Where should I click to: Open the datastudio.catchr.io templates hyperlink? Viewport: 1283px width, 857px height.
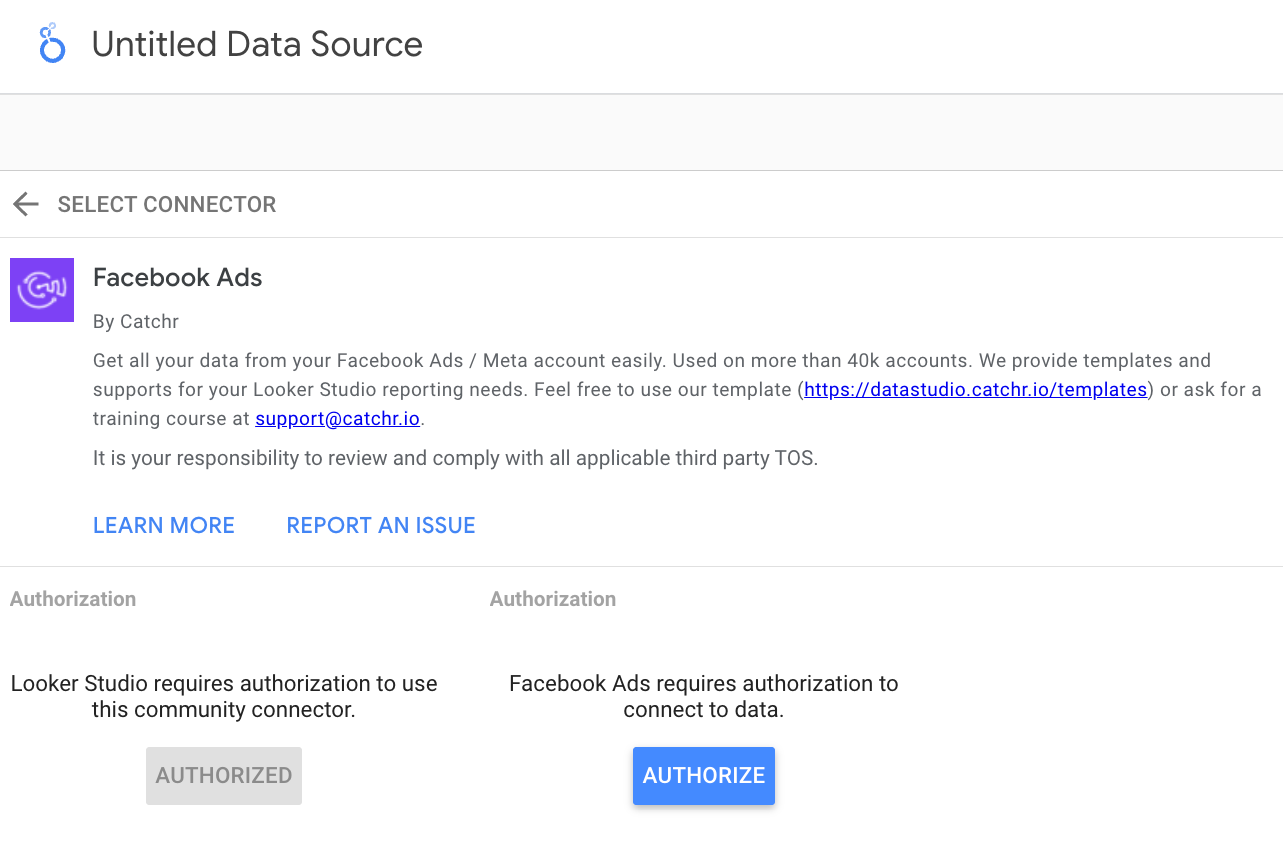pos(975,389)
